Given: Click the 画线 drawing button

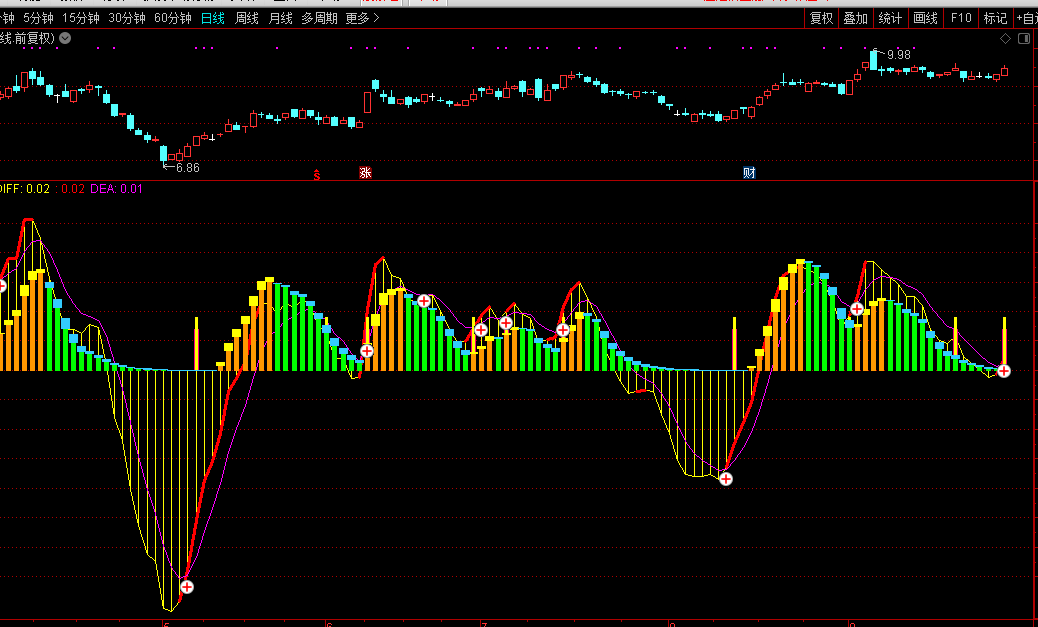Looking at the screenshot, I should coord(925,18).
